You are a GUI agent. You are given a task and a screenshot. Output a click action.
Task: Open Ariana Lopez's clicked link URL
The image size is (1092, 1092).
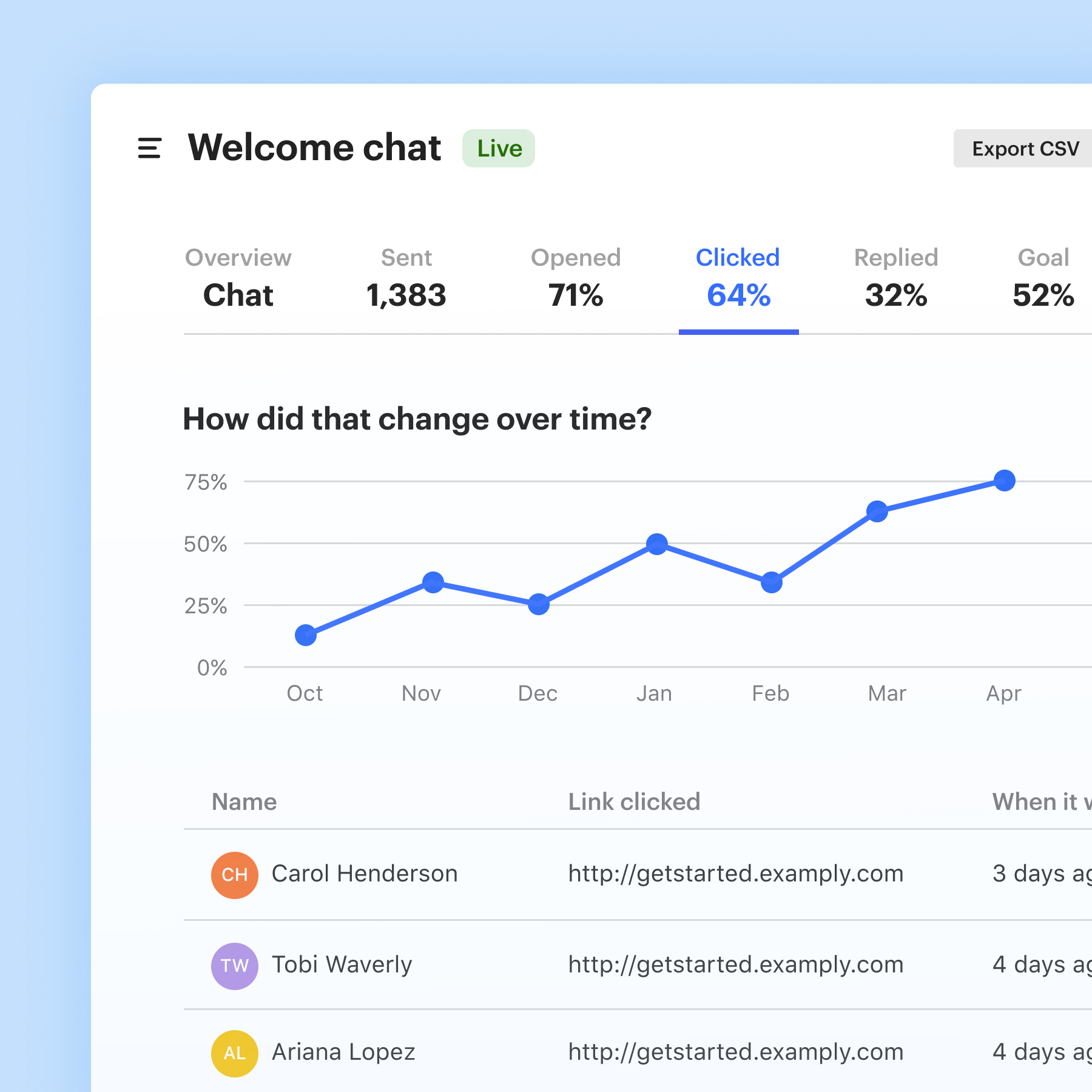click(736, 1052)
